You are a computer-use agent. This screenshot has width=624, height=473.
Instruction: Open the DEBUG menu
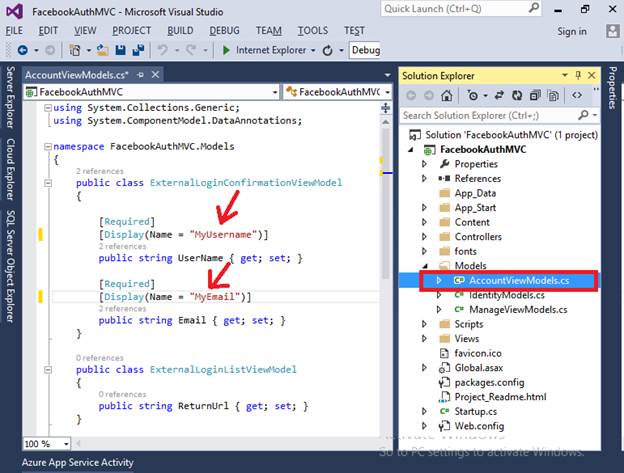coord(224,31)
